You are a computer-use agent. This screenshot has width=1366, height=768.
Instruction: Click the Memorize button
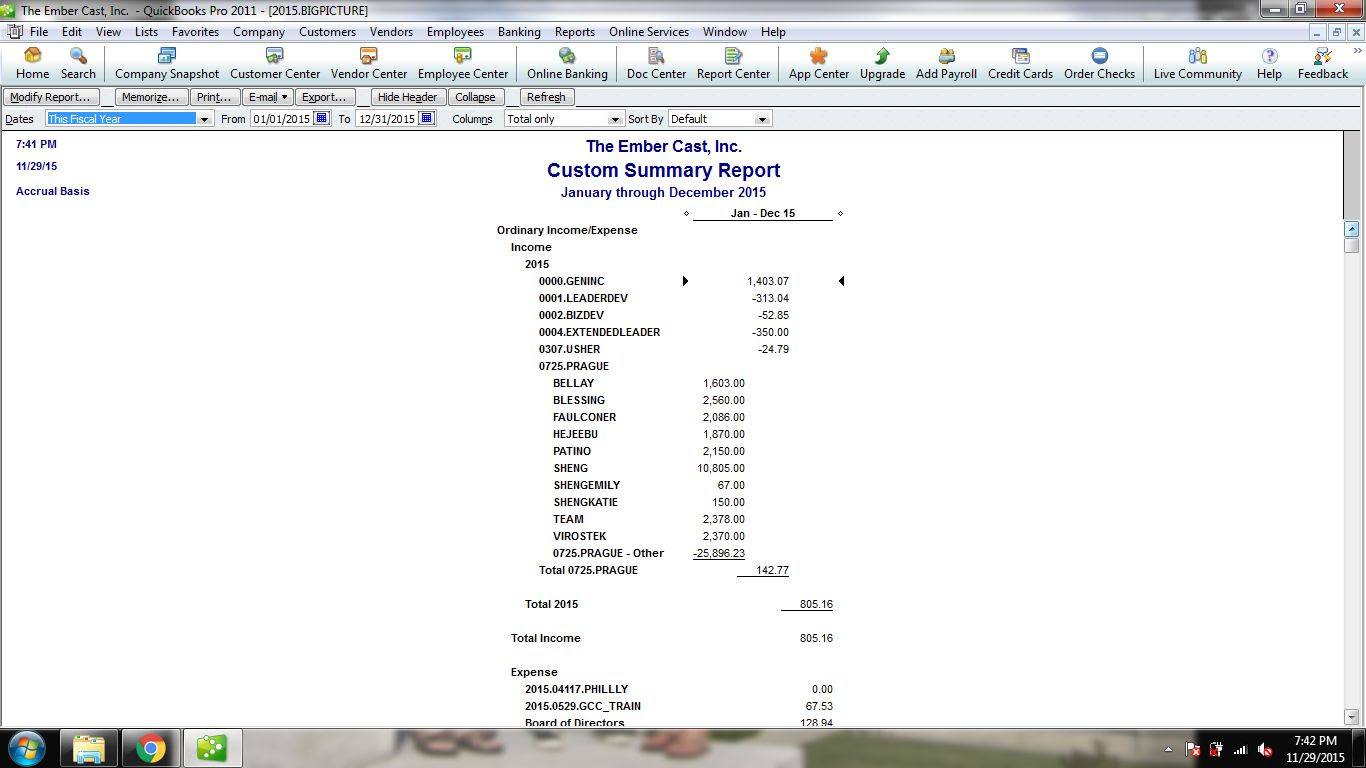151,97
